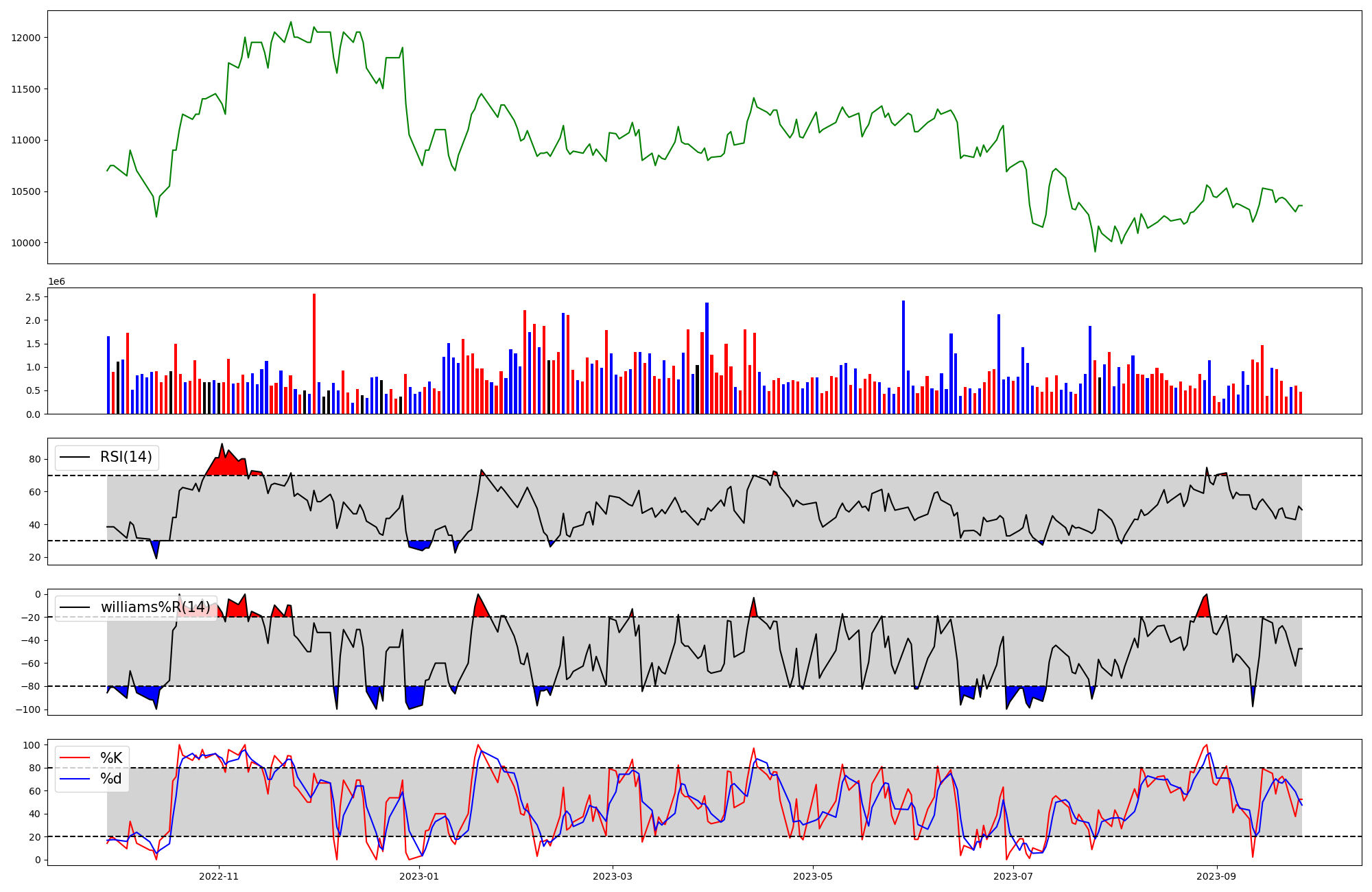Viewport: 1372px width, 892px height.
Task: Click the 2023-01 date tick label
Action: 418,876
